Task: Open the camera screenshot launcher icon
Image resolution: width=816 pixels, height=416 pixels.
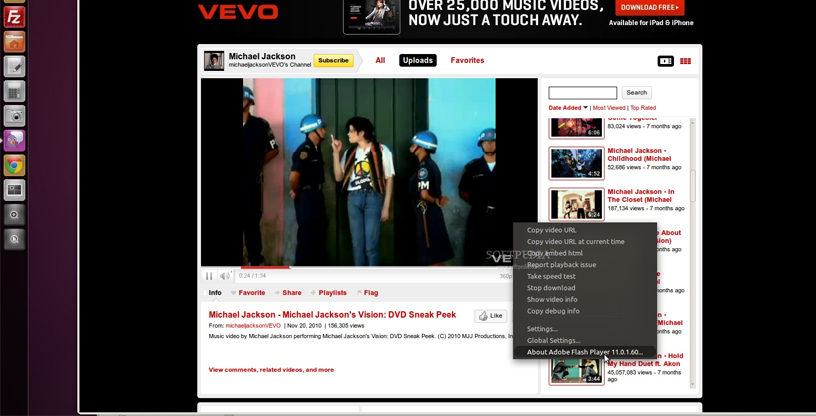Action: pos(15,116)
